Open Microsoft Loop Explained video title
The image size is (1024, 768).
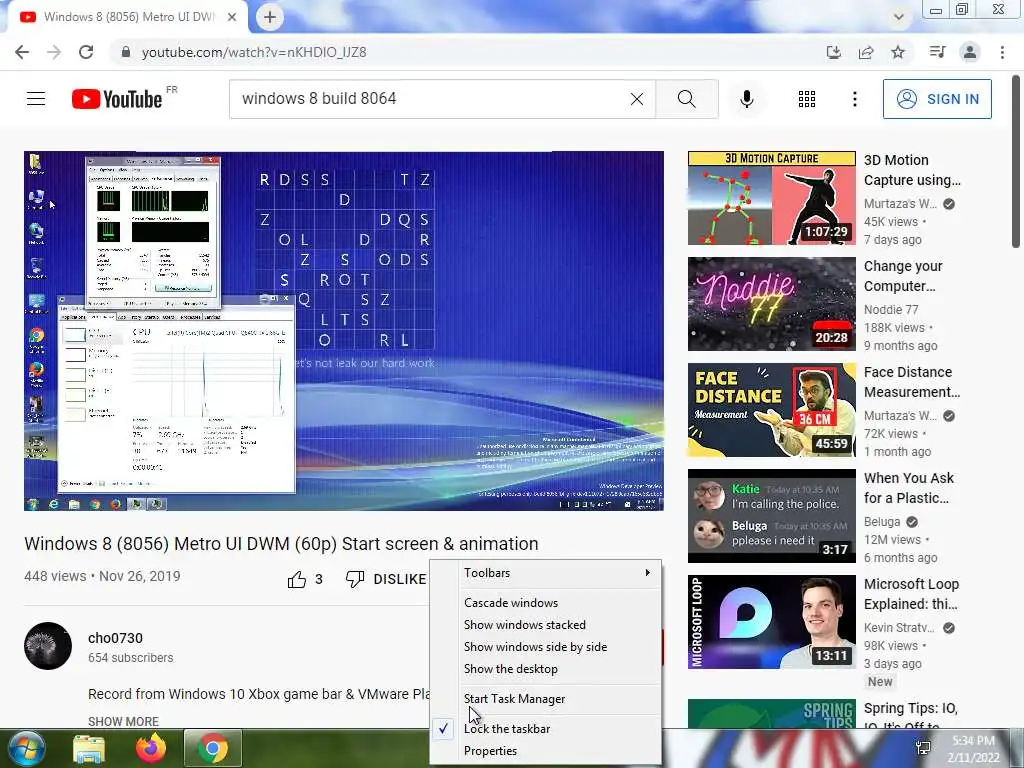click(911, 594)
